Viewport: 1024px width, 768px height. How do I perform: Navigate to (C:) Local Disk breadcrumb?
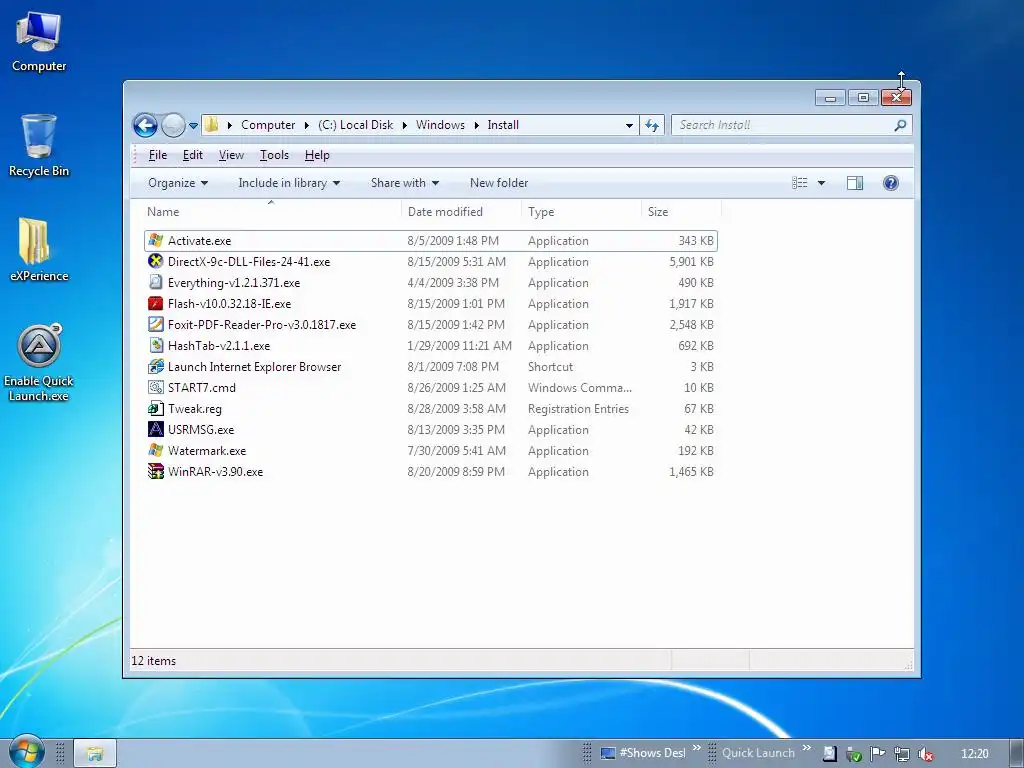click(x=355, y=125)
